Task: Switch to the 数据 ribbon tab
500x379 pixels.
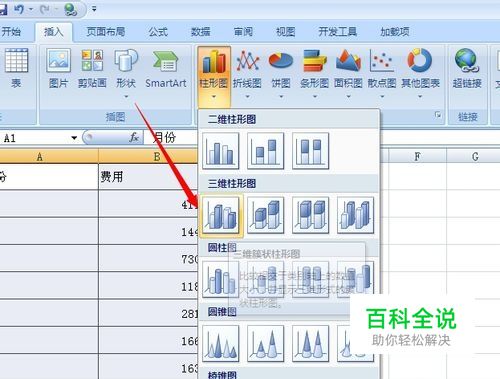Action: (x=200, y=32)
